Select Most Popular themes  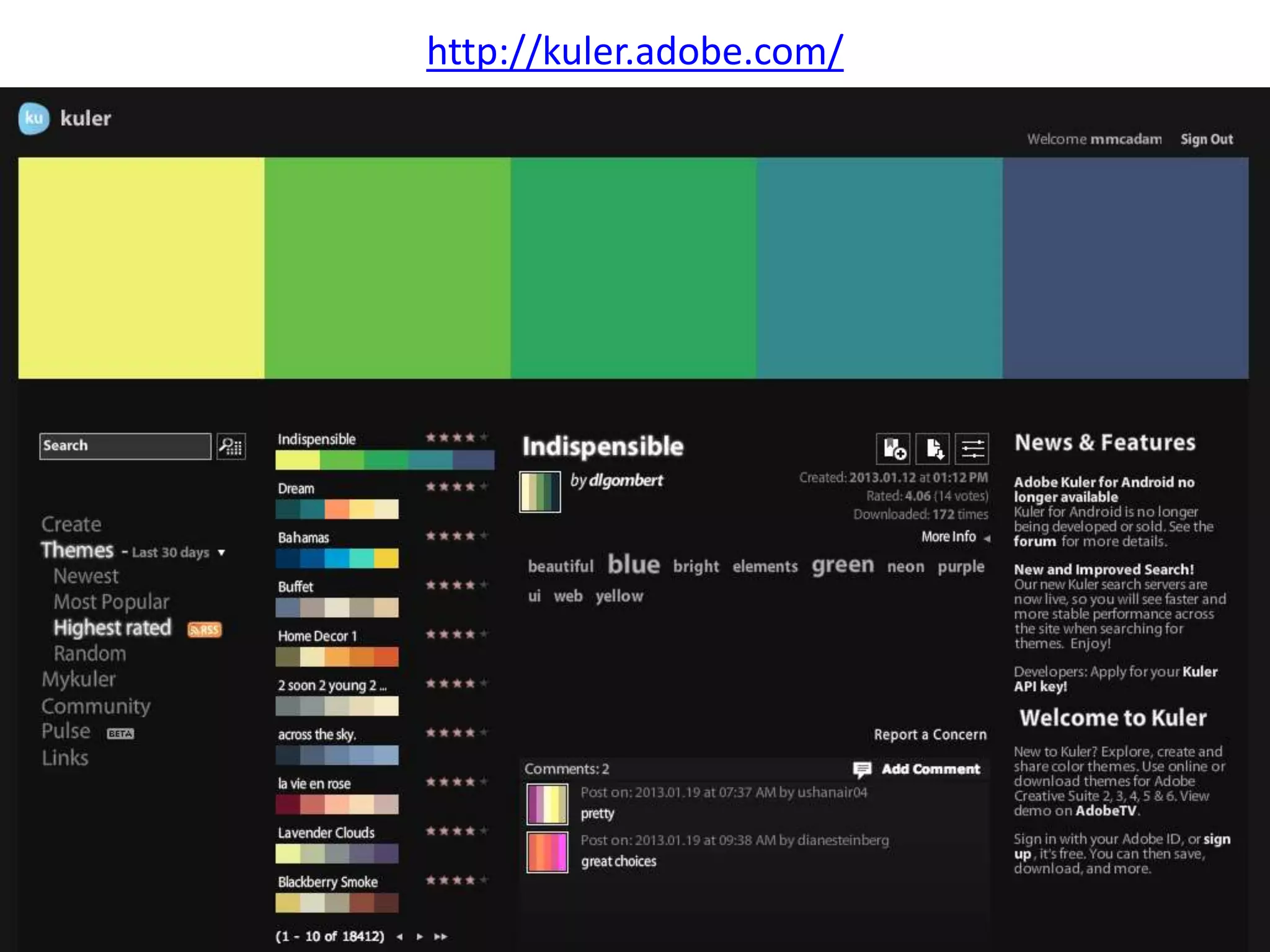111,602
